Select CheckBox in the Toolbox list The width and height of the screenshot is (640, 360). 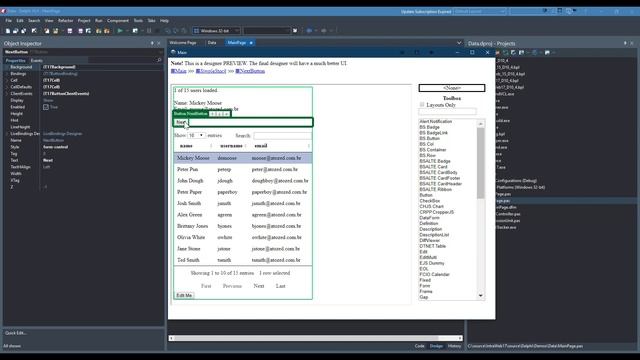(x=429, y=201)
